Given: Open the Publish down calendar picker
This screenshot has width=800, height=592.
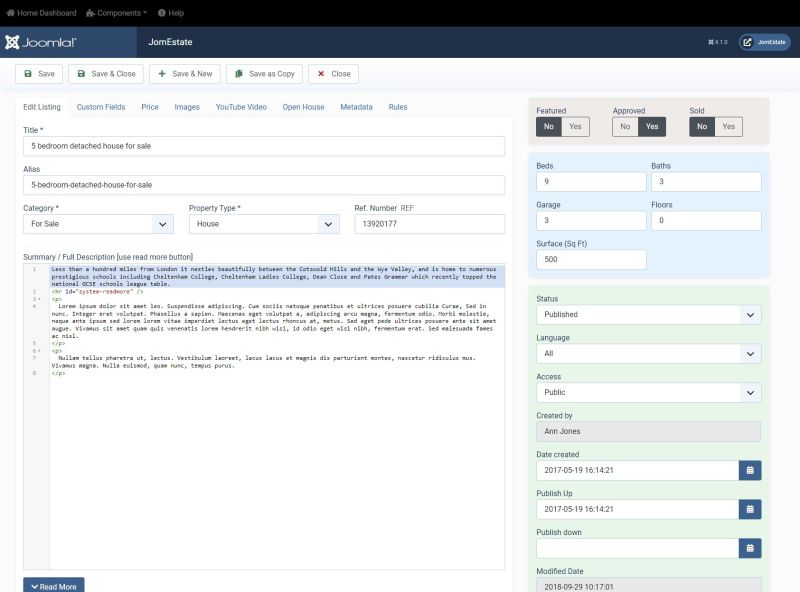Looking at the screenshot, I should pos(750,546).
